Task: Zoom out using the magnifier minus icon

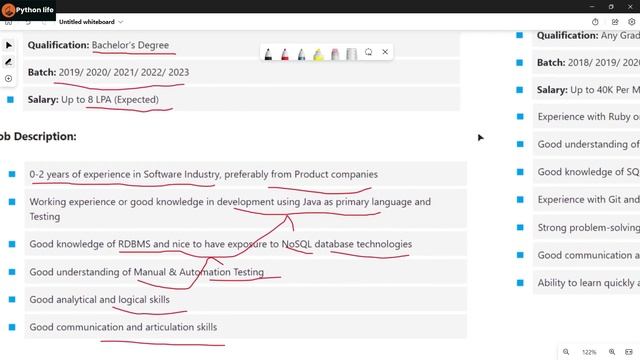Action: pos(566,352)
